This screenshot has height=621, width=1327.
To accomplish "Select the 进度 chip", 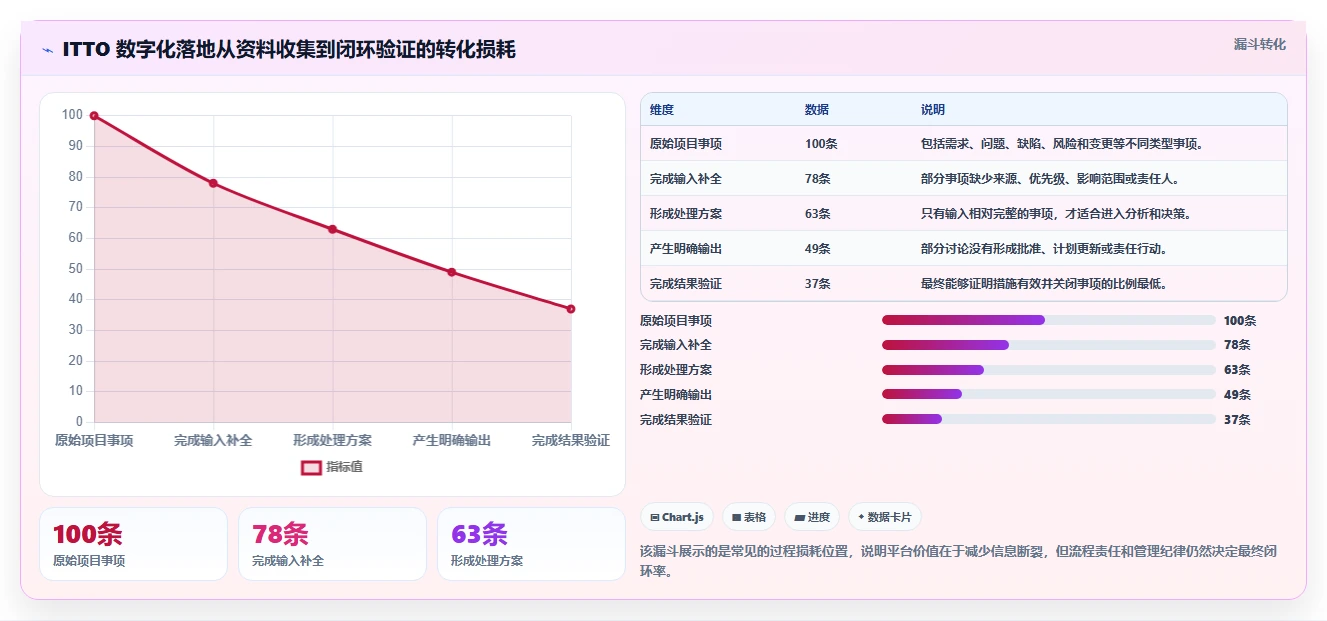I will pos(812,517).
